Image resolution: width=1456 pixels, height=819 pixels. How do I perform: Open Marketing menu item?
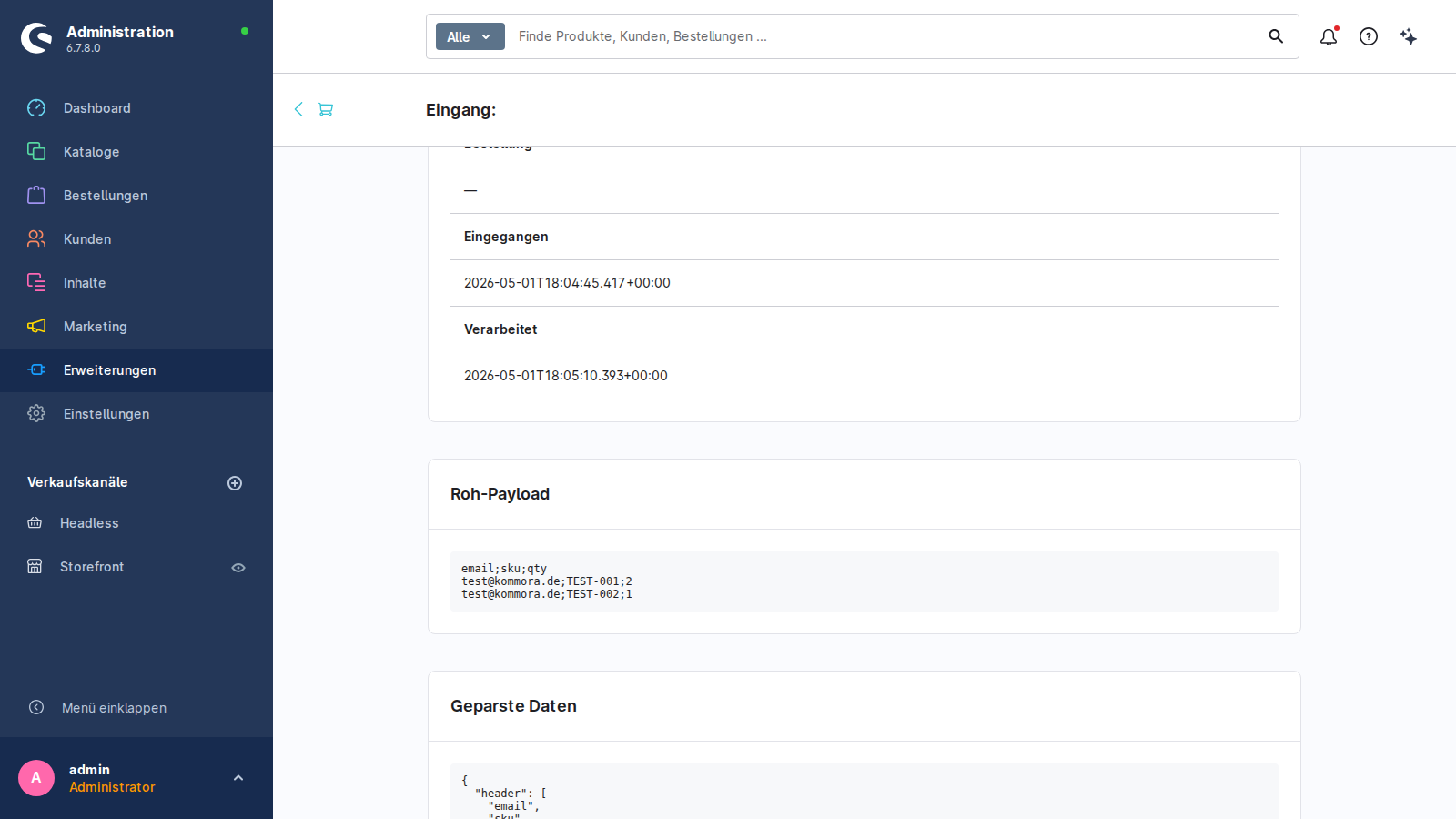click(136, 327)
